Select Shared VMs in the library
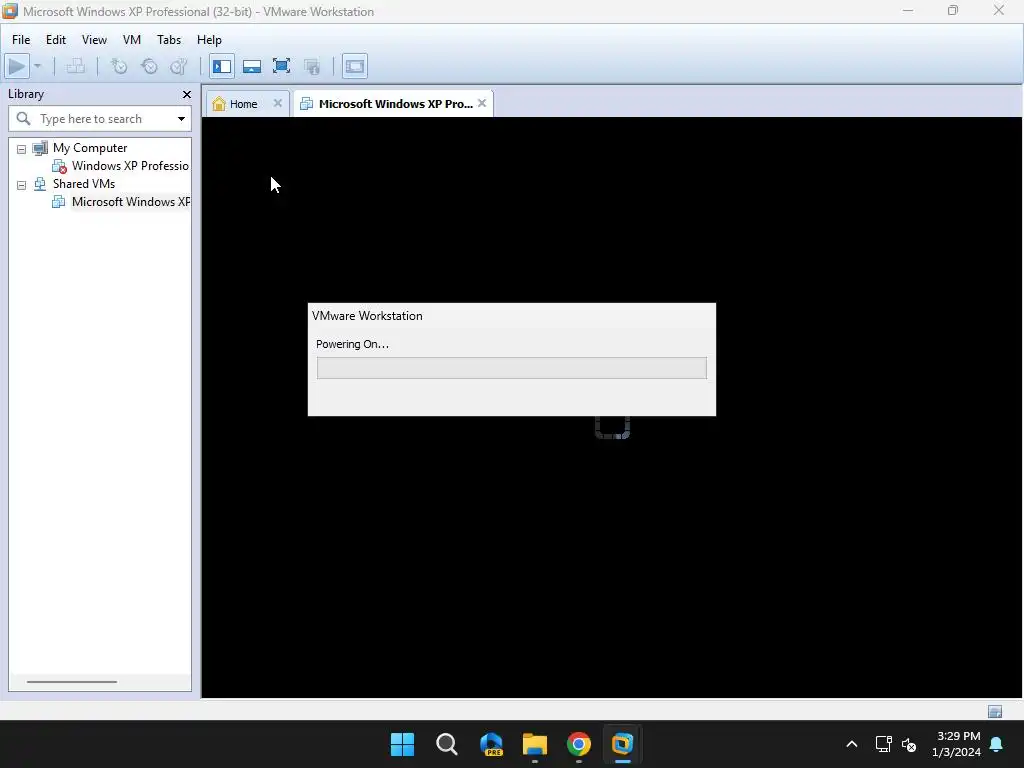This screenshot has height=768, width=1024. click(84, 184)
